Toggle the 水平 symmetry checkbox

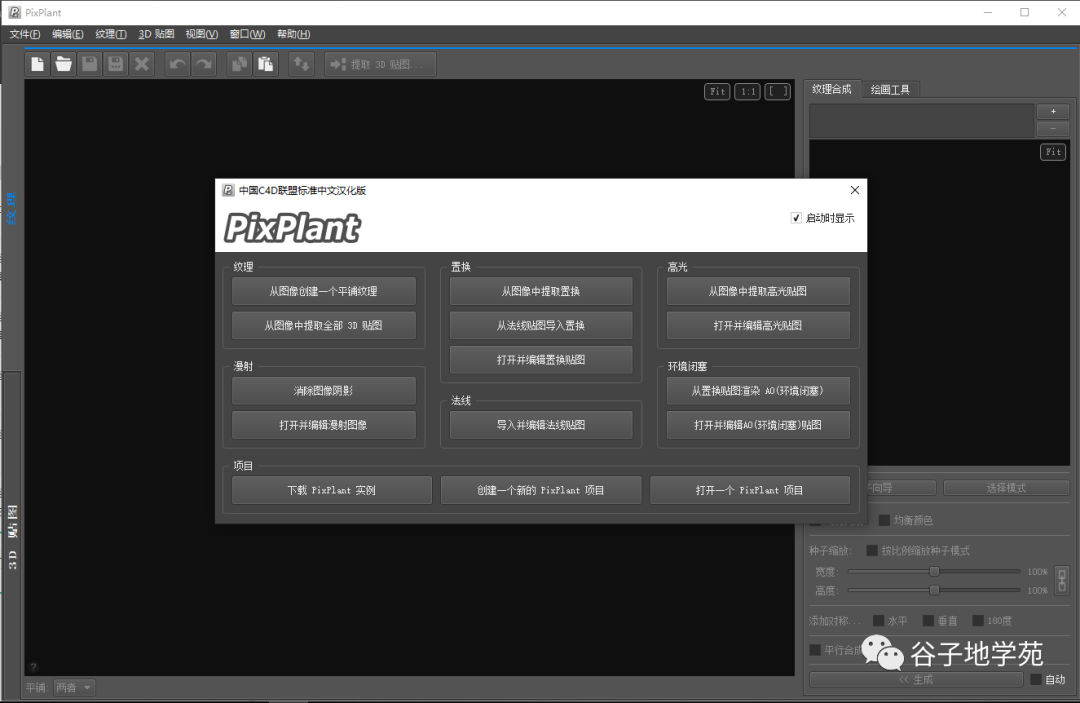pos(878,620)
